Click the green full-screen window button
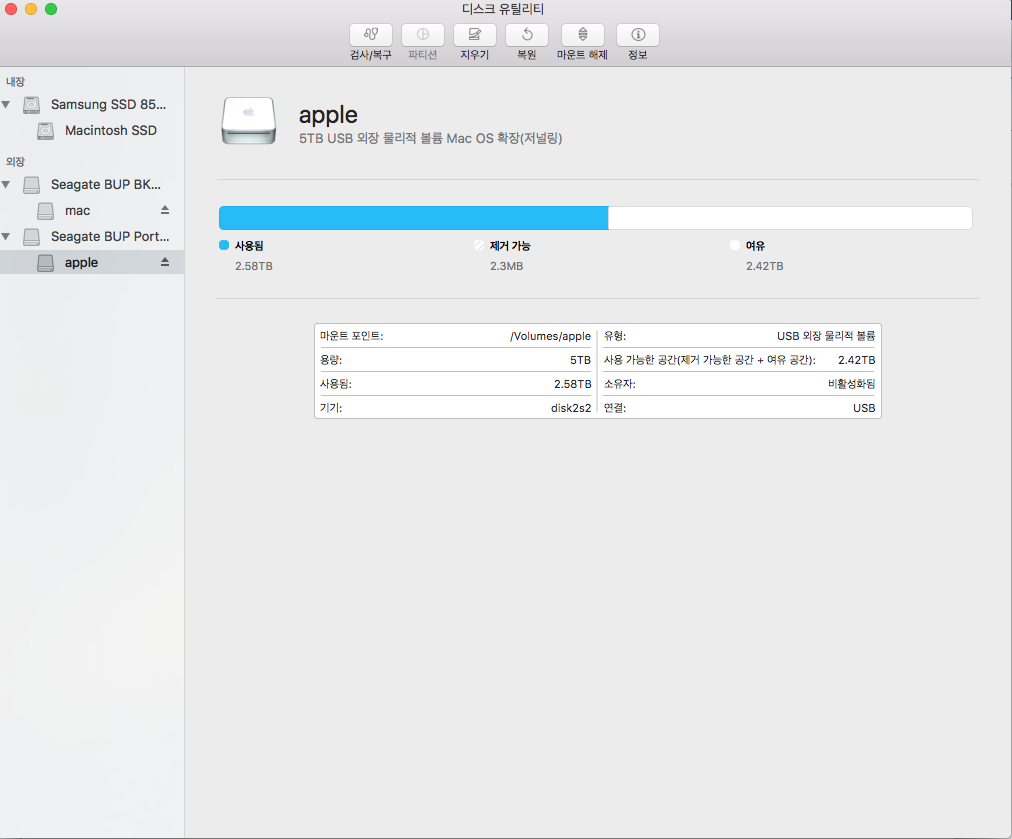Image resolution: width=1012 pixels, height=839 pixels. (51, 9)
